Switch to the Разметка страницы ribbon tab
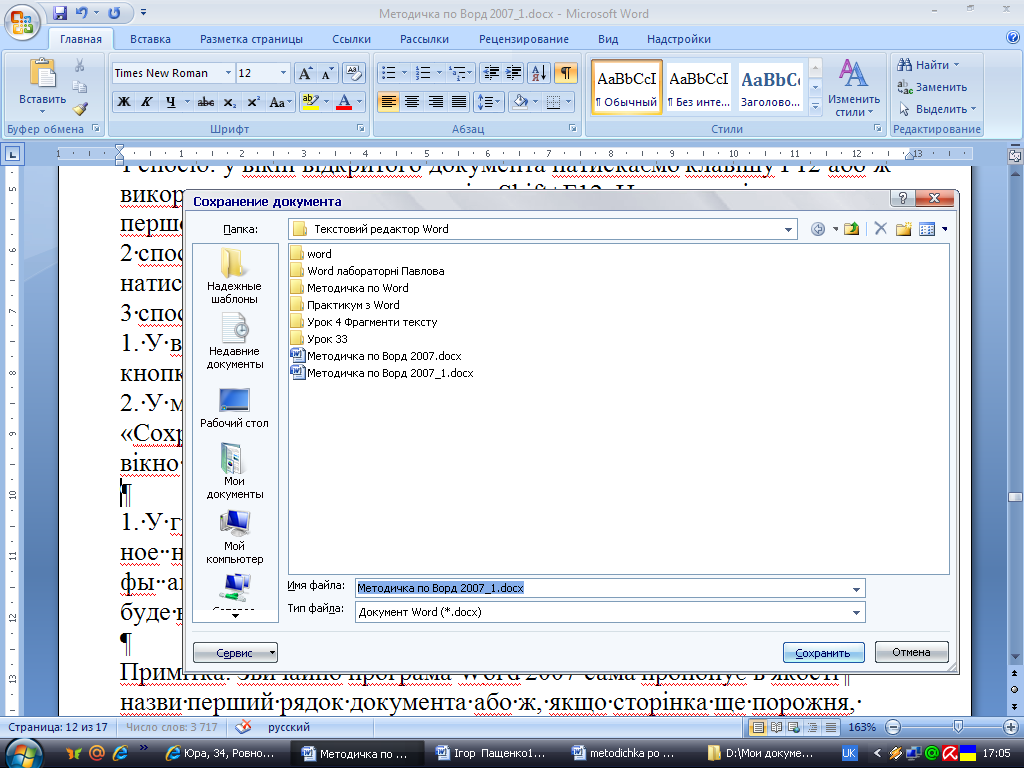1024x768 pixels. (x=251, y=39)
